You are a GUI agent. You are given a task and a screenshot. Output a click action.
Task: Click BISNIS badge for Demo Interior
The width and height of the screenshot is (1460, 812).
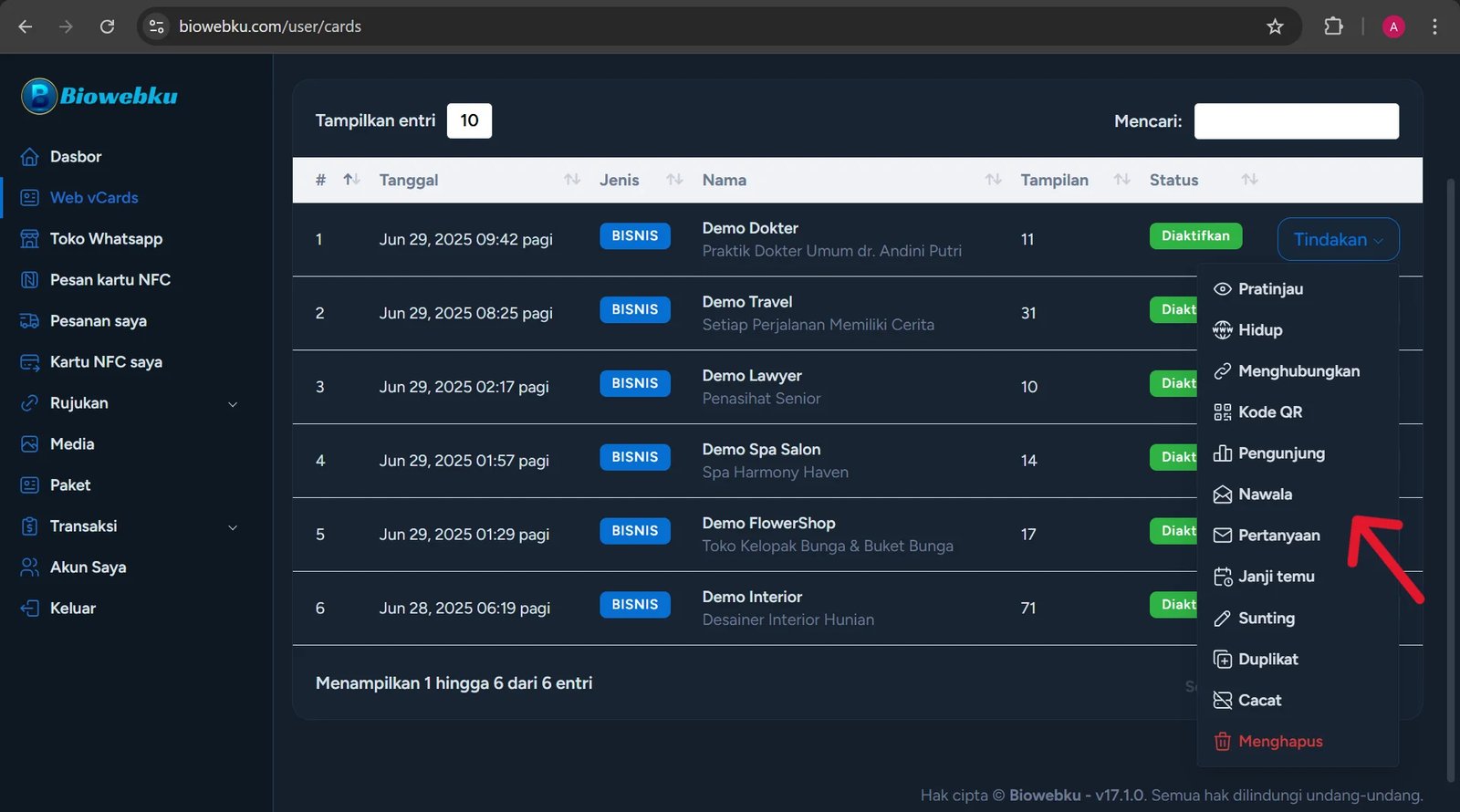[x=635, y=604]
